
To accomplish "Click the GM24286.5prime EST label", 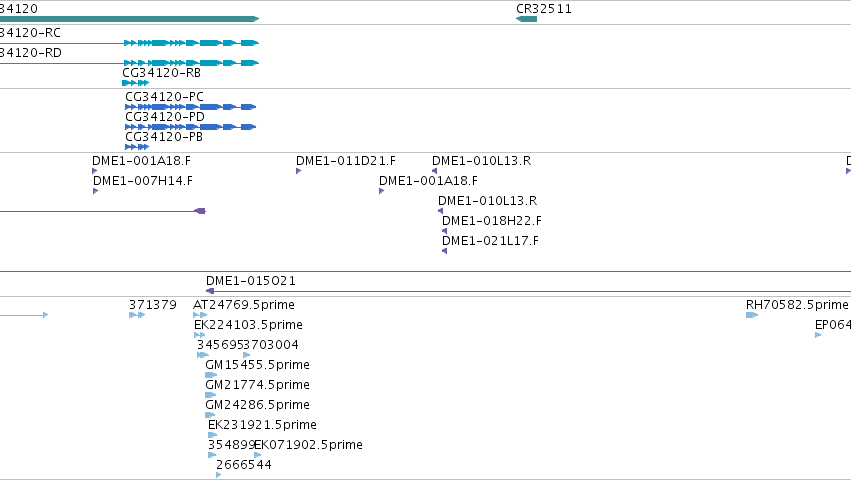I will 258,405.
